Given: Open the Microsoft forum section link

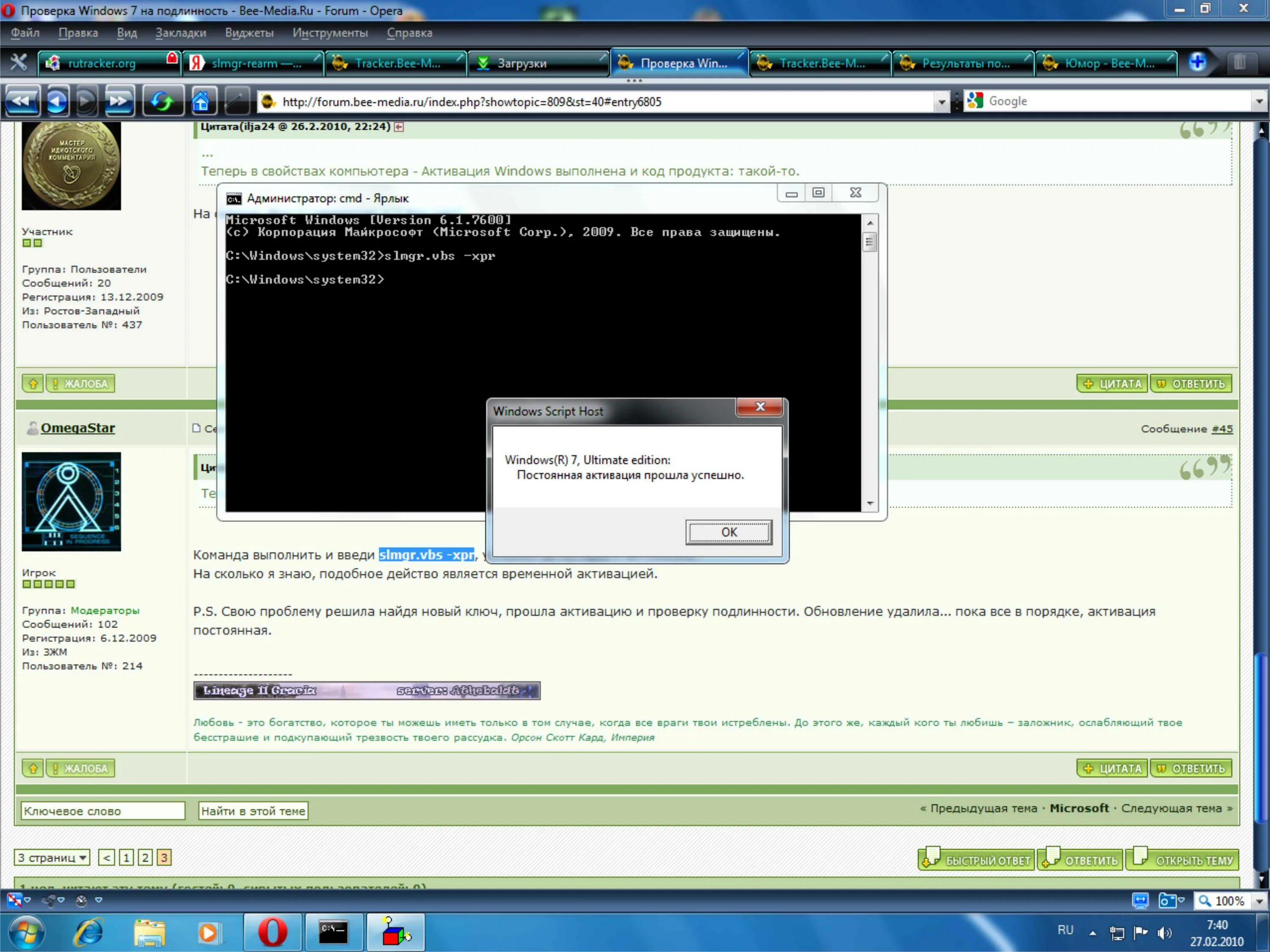Looking at the screenshot, I should coord(1079,808).
